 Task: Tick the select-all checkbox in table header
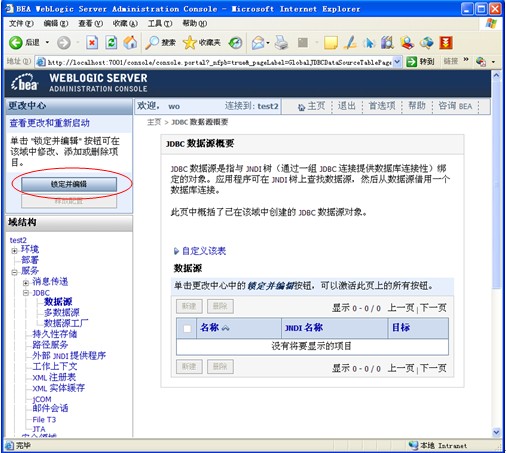click(x=187, y=329)
